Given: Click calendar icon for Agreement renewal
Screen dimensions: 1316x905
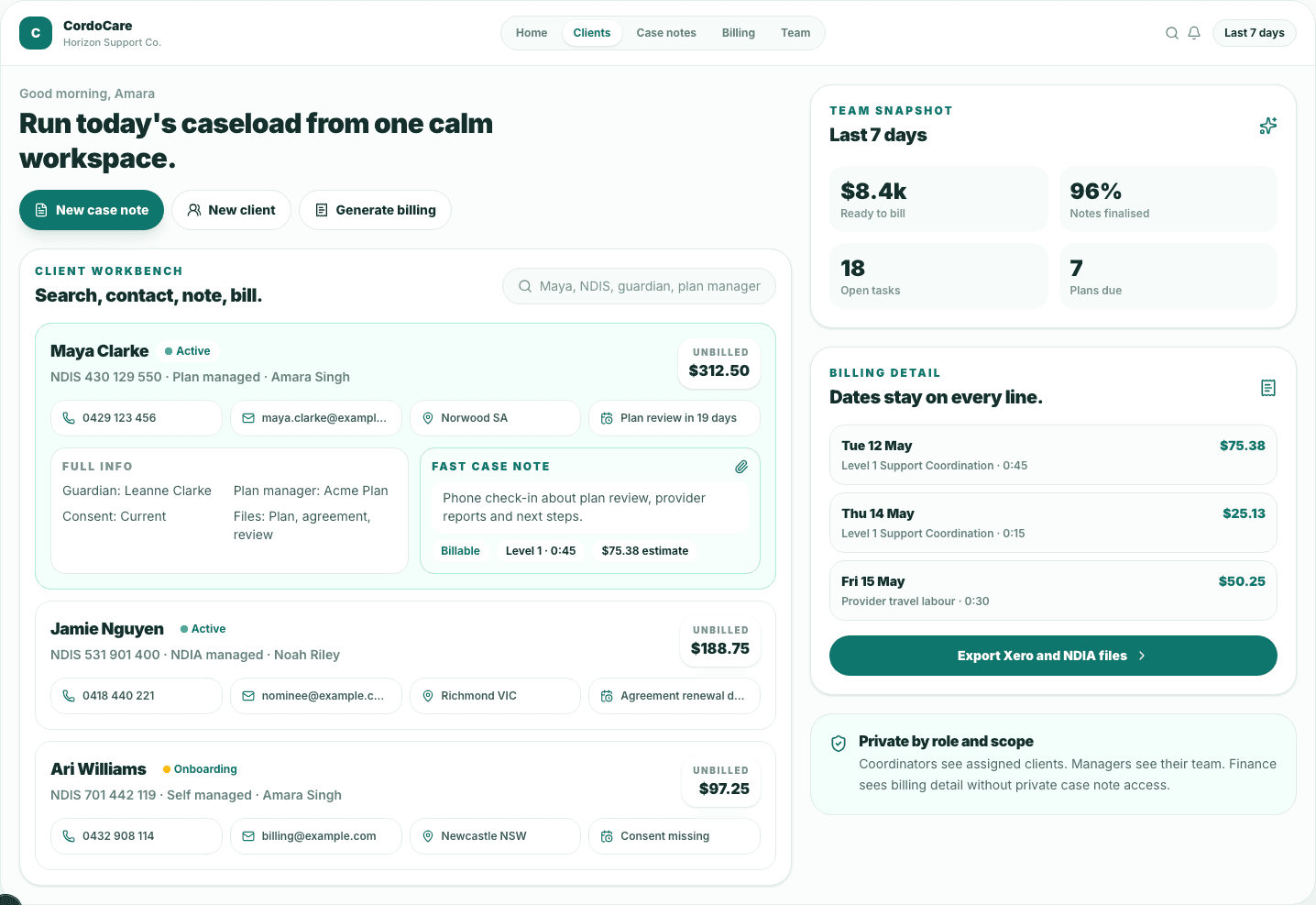Looking at the screenshot, I should click(607, 696).
